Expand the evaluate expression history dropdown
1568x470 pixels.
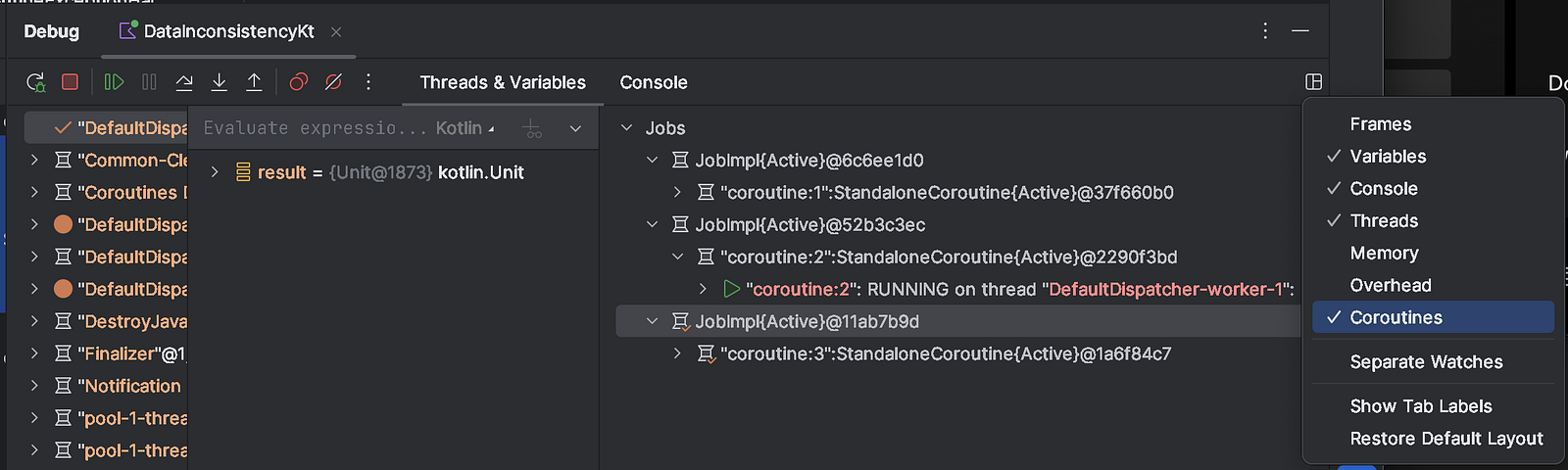(575, 128)
